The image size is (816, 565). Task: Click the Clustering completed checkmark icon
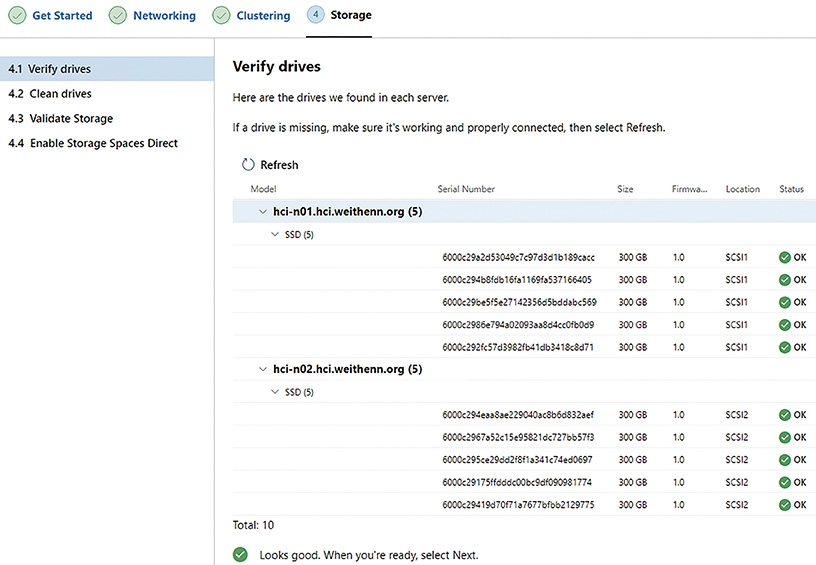(221, 15)
